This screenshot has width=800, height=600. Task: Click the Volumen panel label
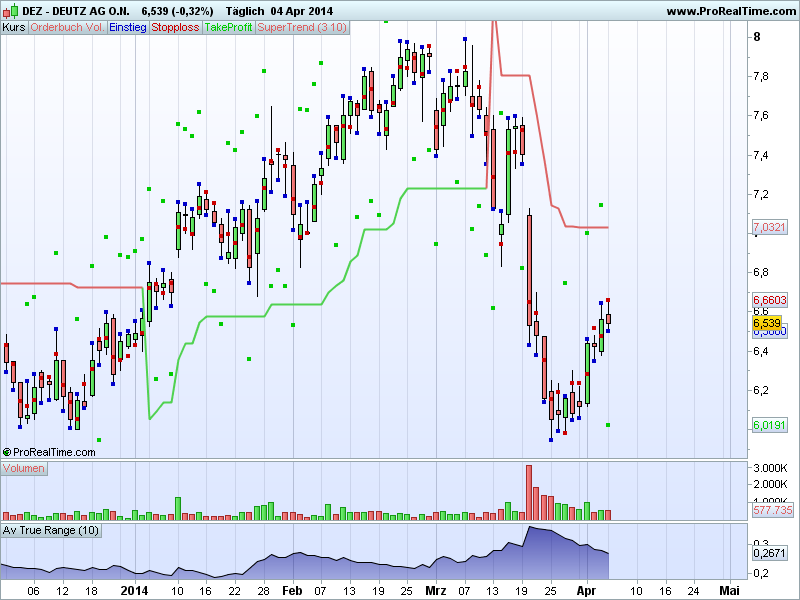(24, 468)
